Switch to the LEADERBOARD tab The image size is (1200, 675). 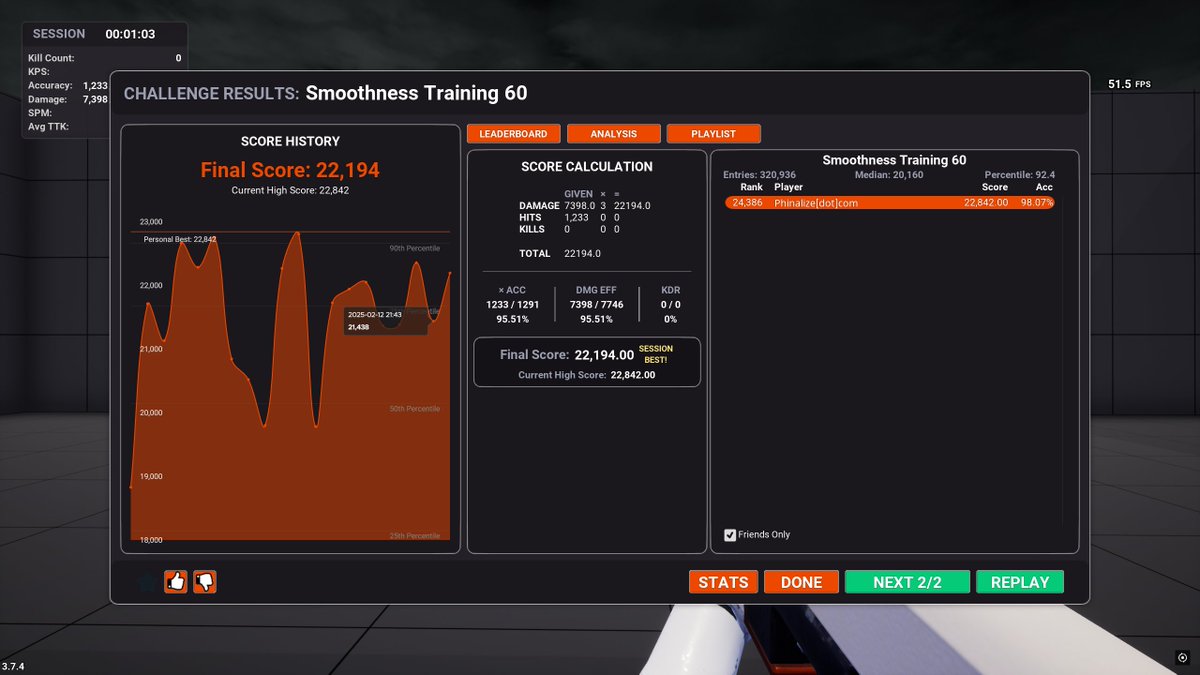pyautogui.click(x=513, y=134)
